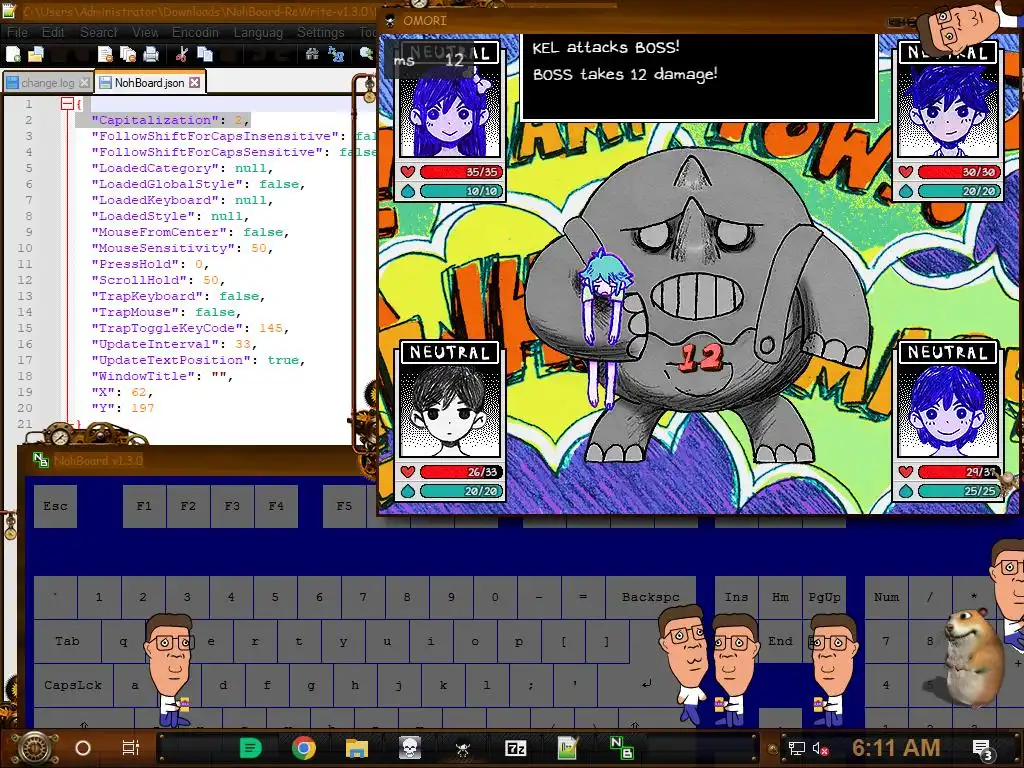Click the PgUp key in NohBoard
1024x768 pixels.
coord(824,597)
